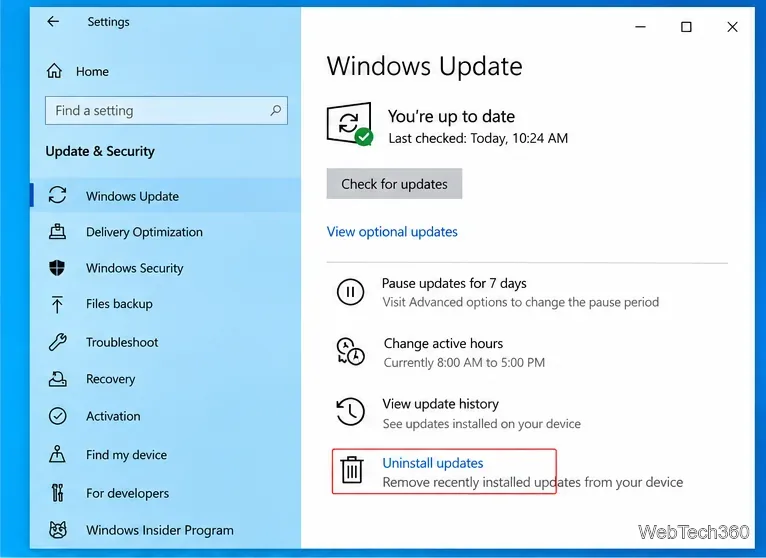Viewport: 766px width, 558px height.
Task: Go to Home in Settings
Action: (x=92, y=71)
